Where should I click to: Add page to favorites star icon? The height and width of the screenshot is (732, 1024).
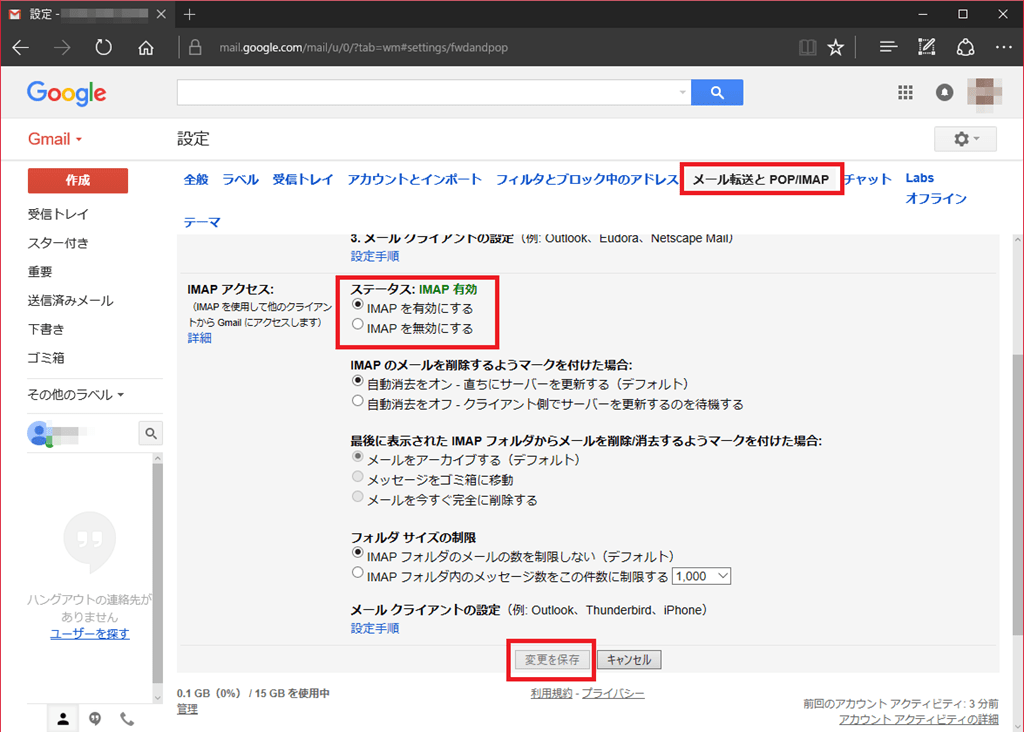click(835, 48)
